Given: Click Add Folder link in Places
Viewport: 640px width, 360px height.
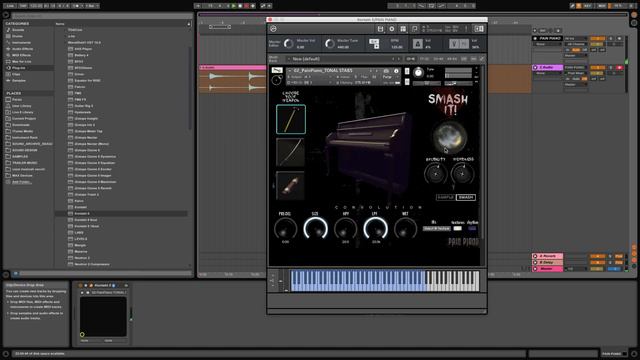Looking at the screenshot, I should tap(22, 182).
